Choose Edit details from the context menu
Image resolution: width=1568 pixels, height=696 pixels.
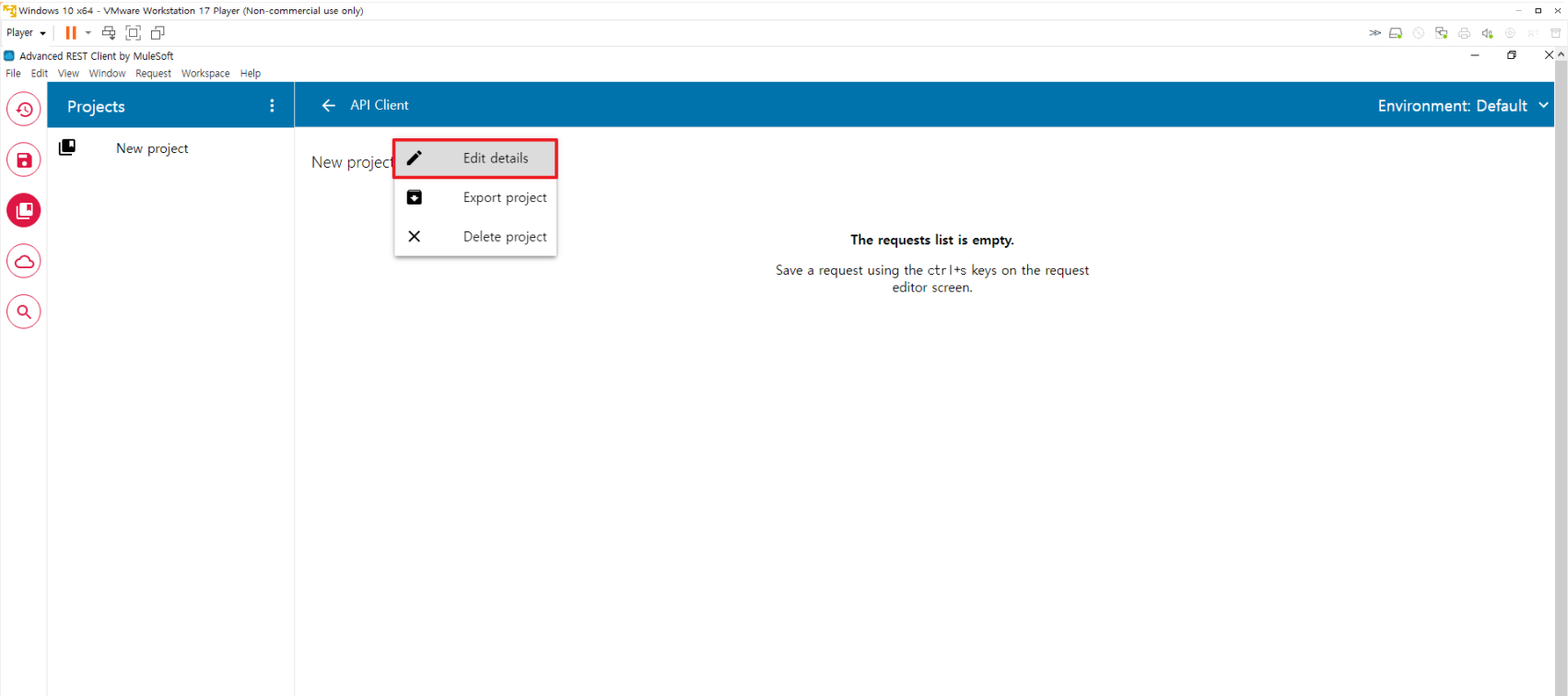pyautogui.click(x=475, y=159)
